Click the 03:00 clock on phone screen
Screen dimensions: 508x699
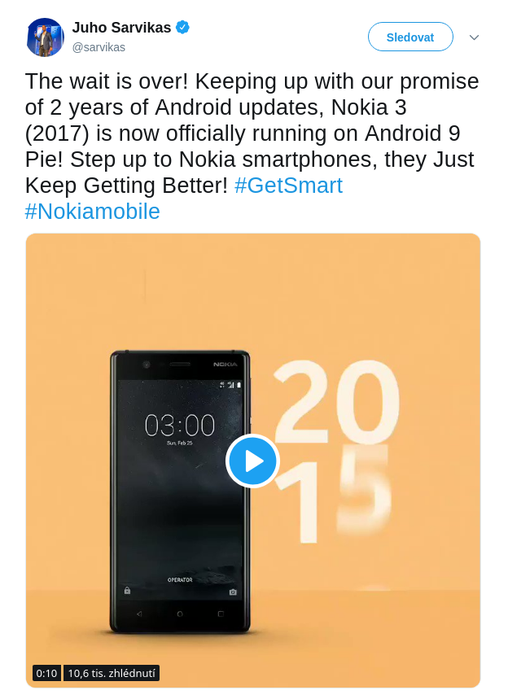click(180, 425)
